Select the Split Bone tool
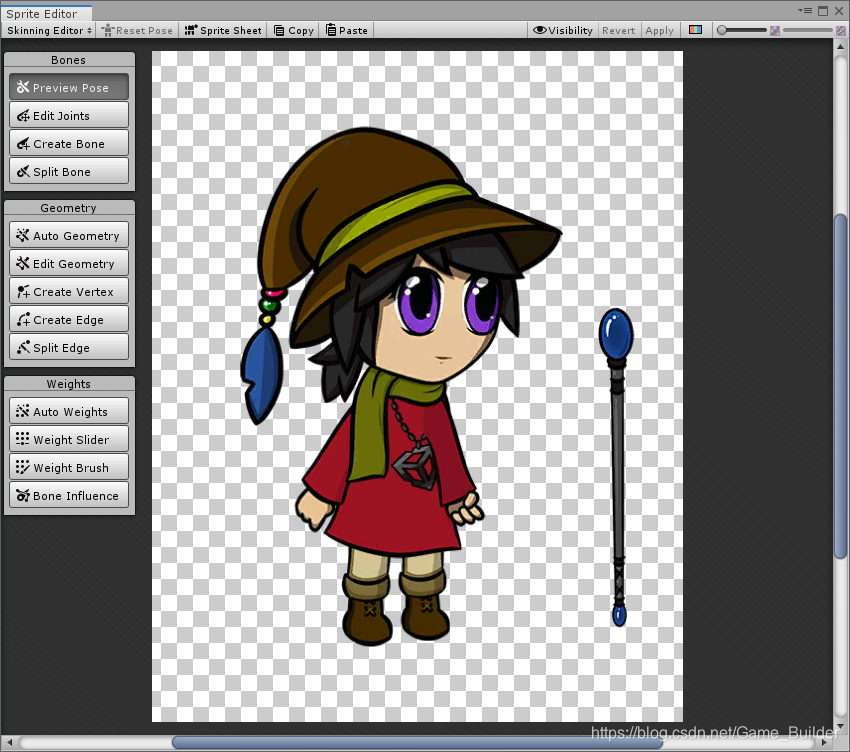 [x=69, y=172]
